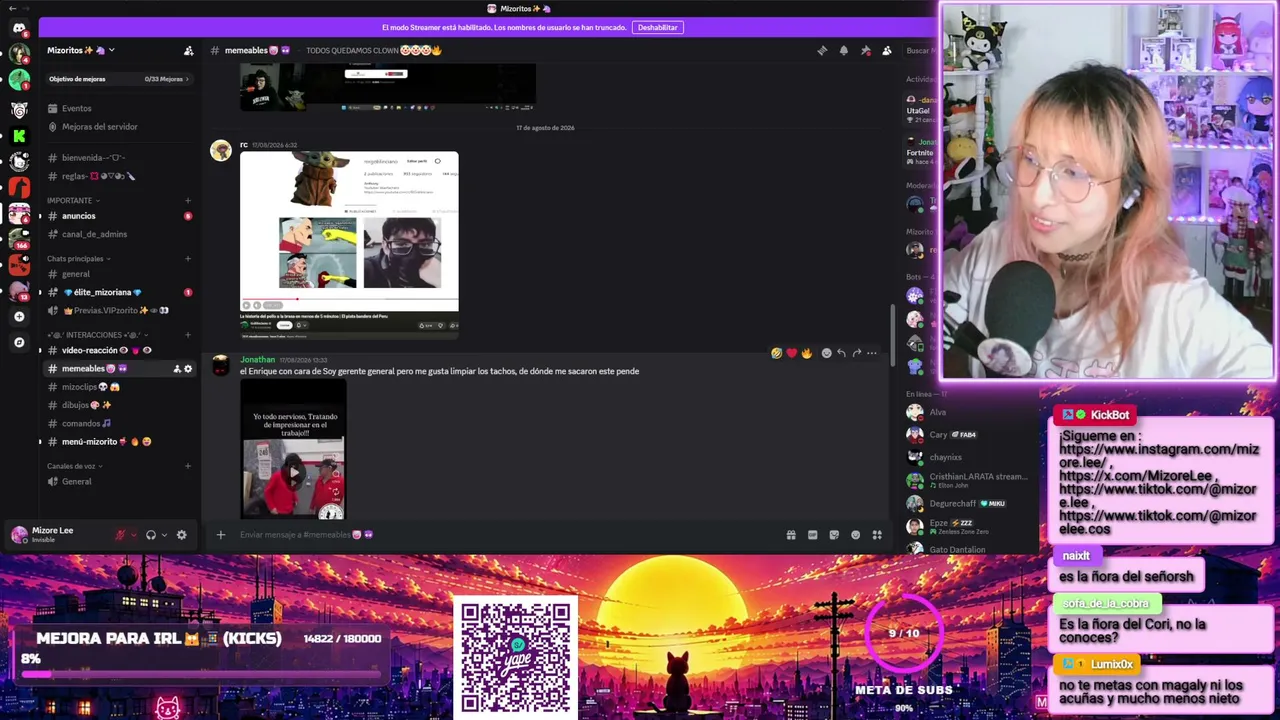Open the GIF picker icon
This screenshot has width=1280, height=720.
(812, 535)
